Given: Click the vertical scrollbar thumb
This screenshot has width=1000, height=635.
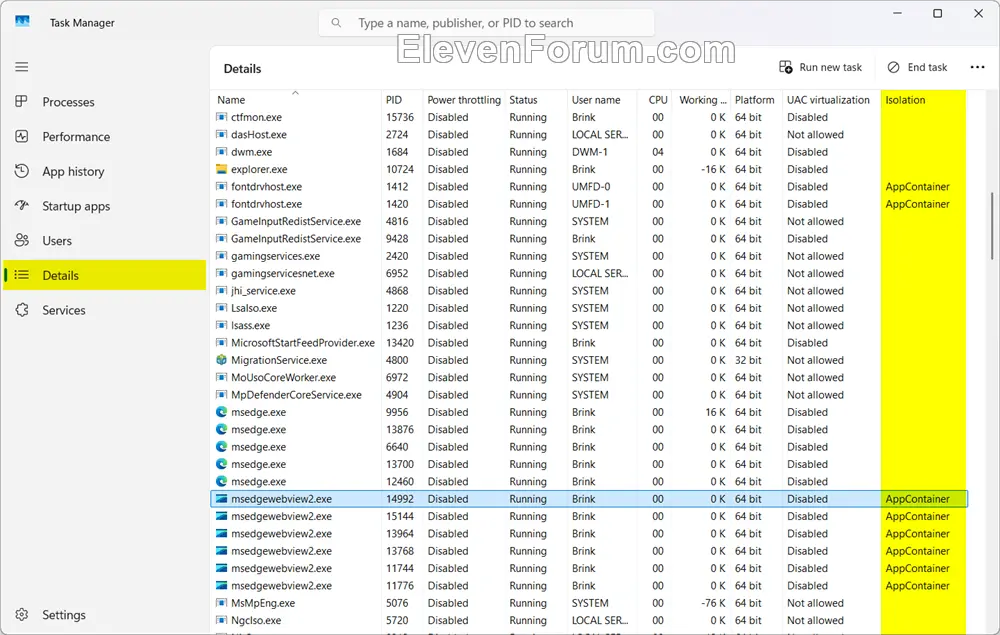Looking at the screenshot, I should pyautogui.click(x=992, y=226).
